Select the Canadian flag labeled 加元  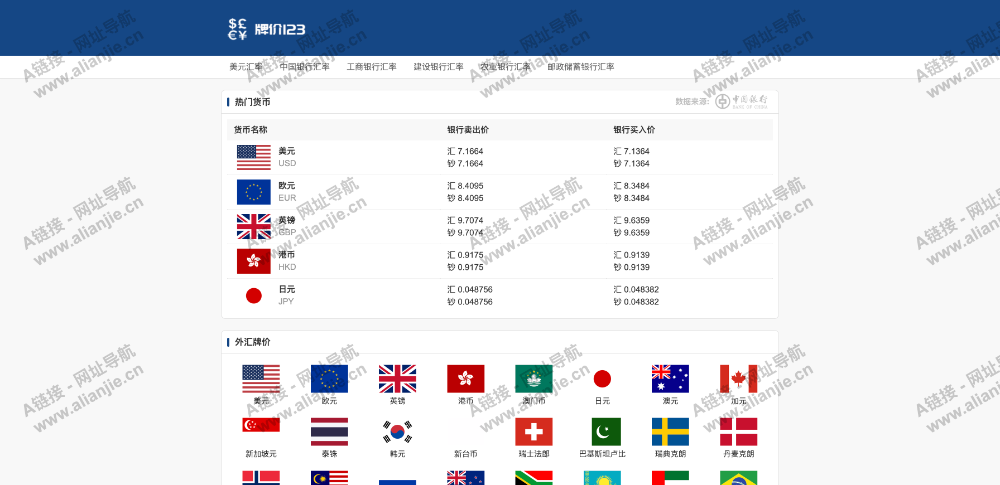point(738,379)
